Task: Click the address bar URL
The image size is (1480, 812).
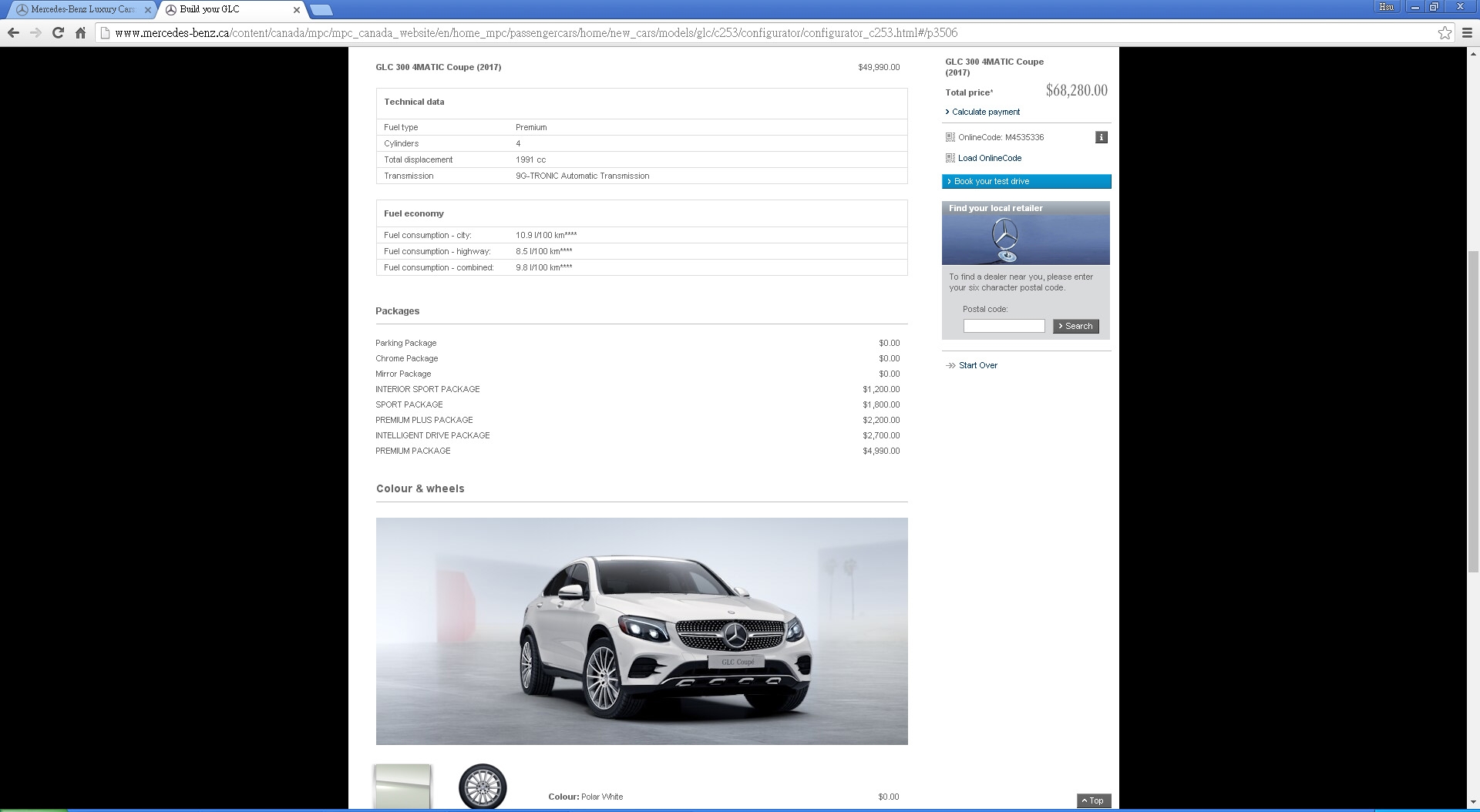Action: coord(536,32)
